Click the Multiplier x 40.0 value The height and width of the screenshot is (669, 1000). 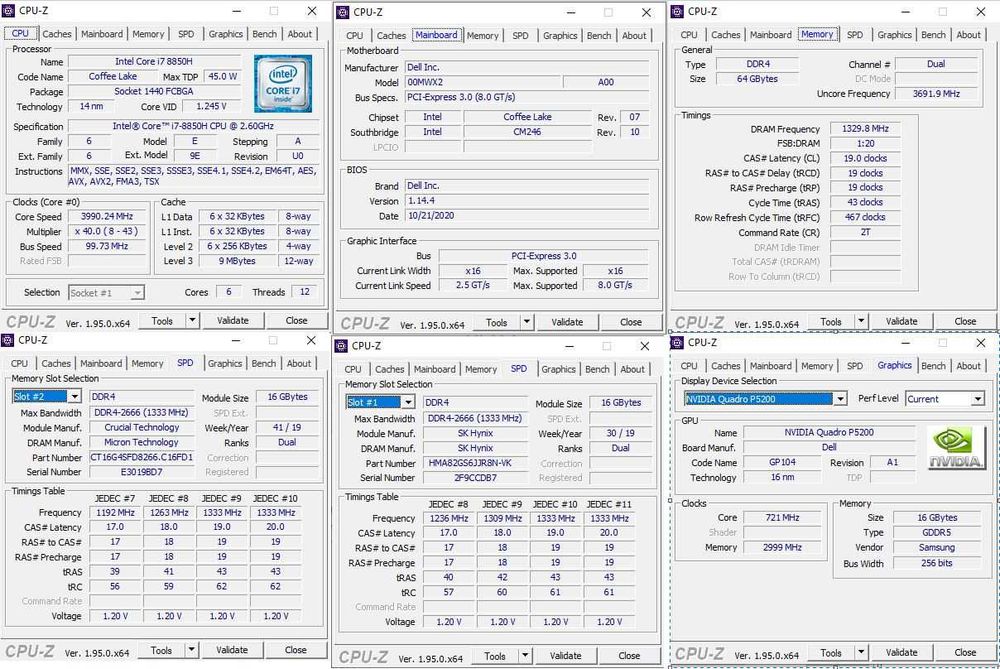[x=107, y=232]
